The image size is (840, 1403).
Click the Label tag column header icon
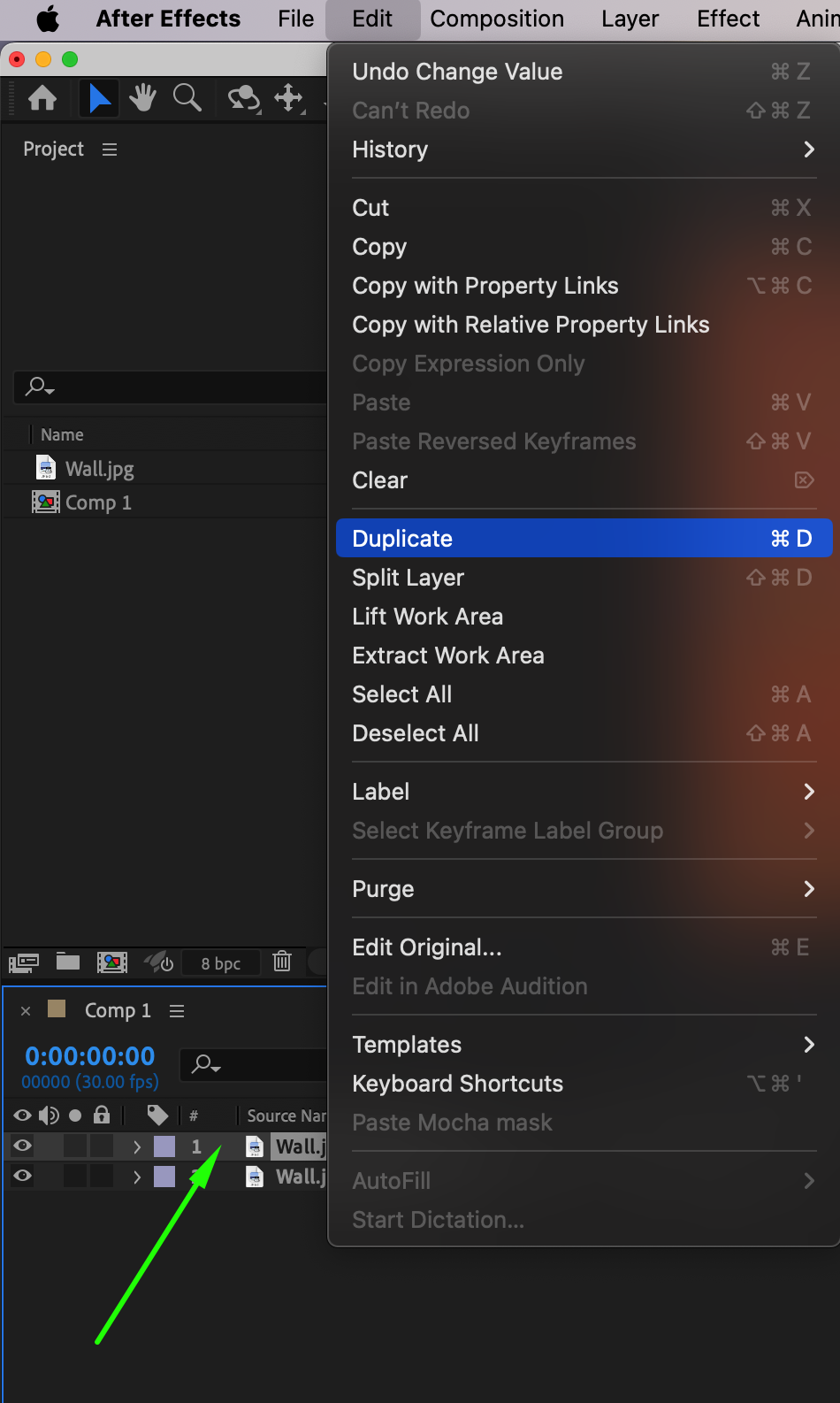pos(157,1115)
